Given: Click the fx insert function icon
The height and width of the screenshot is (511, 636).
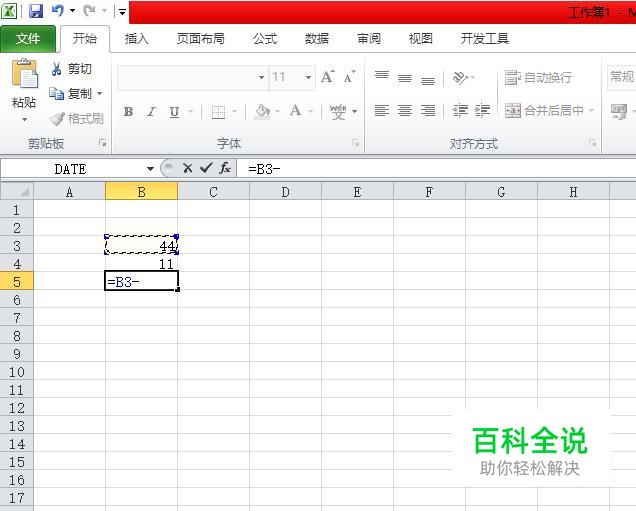Looking at the screenshot, I should 225,168.
